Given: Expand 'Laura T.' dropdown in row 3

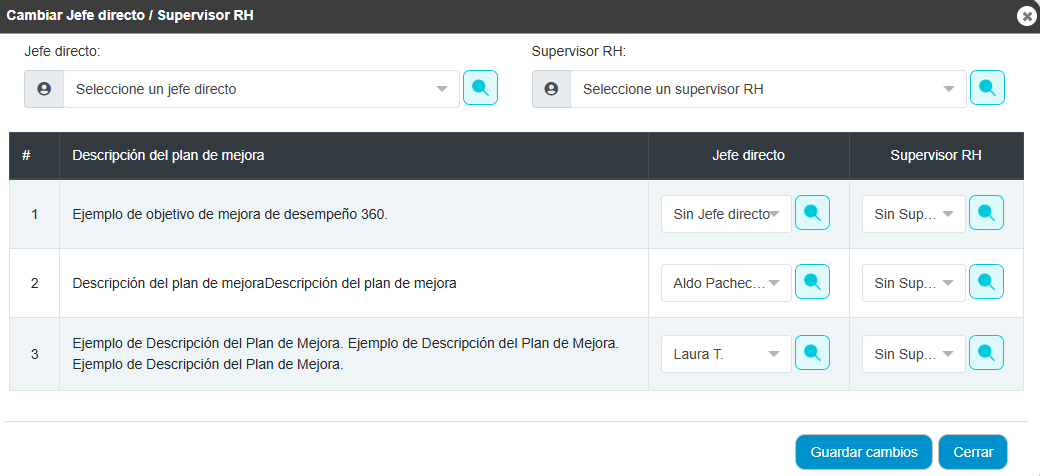Looking at the screenshot, I should click(726, 354).
